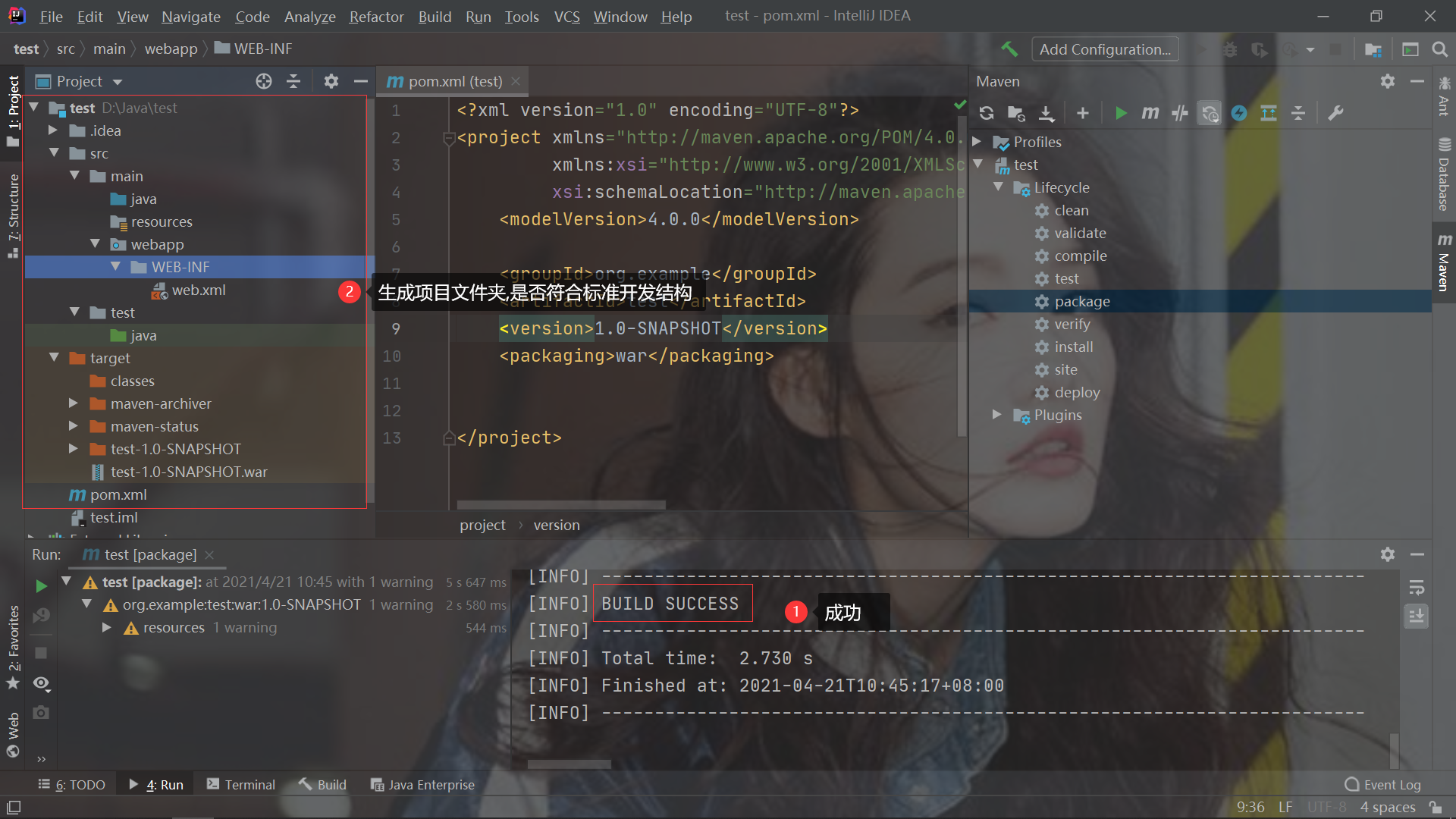Screen dimensions: 1456x819
Task: Click Reimport All Maven Projects icon
Action: pyautogui.click(x=986, y=113)
